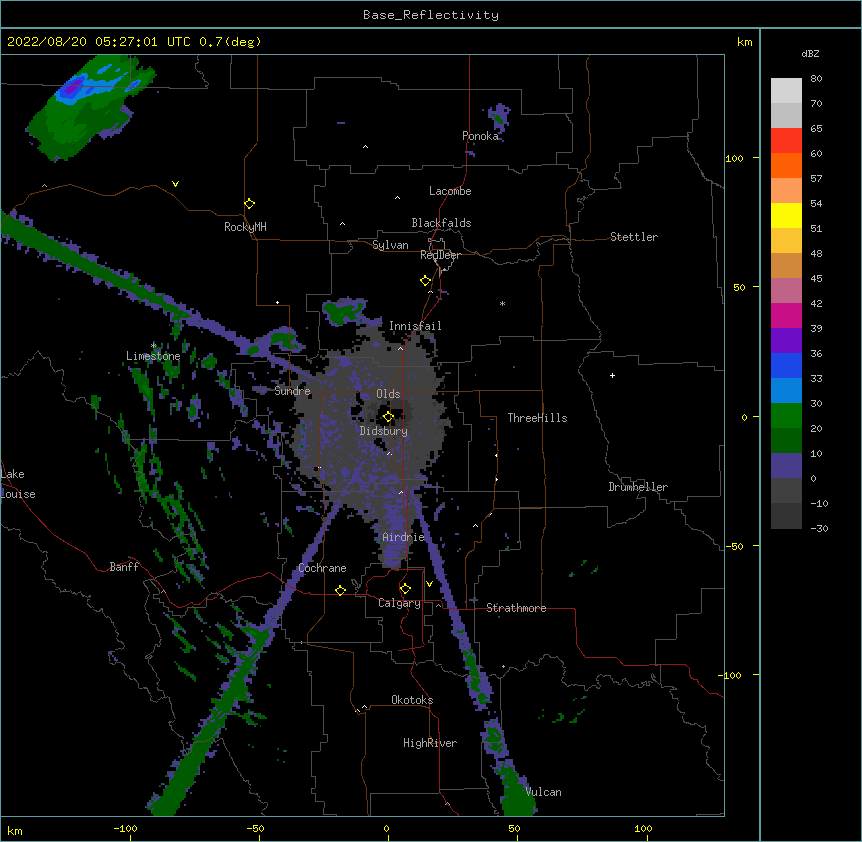Screen dimensions: 862x842
Task: Click the RockyMH label
Action: 245,227
